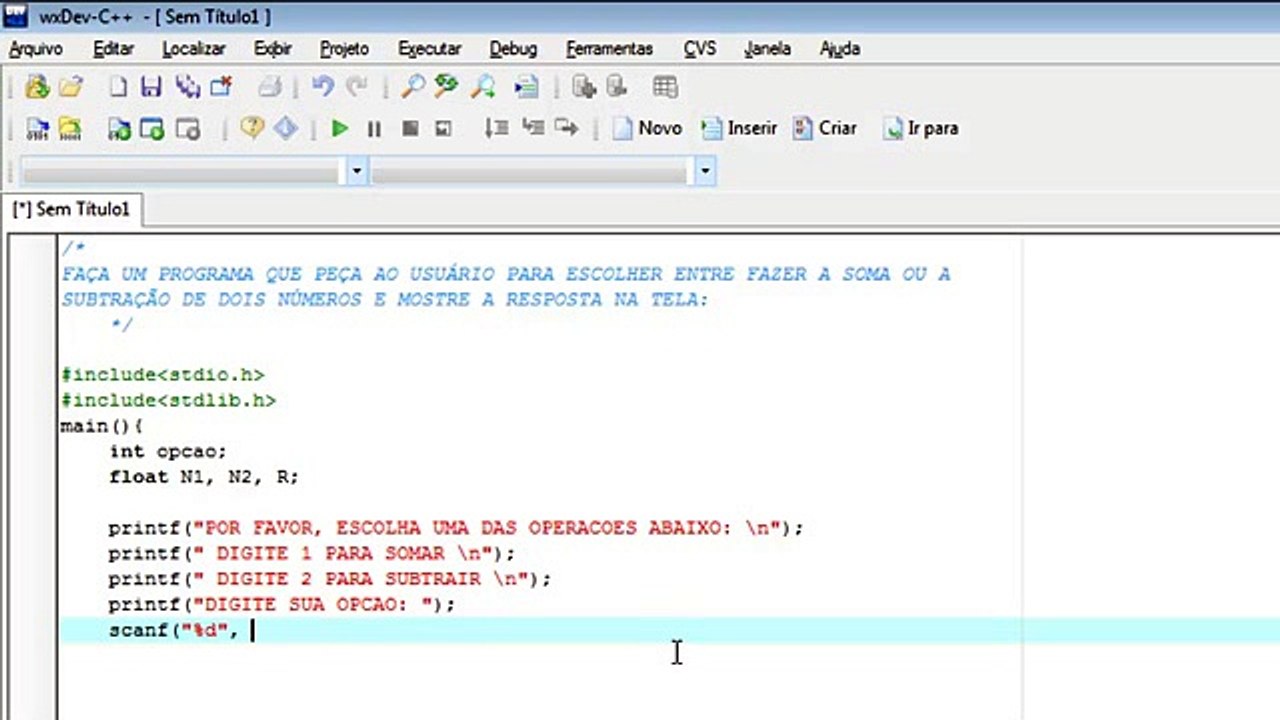Click the #include<stdio.h> line
Viewport: 1280px width, 720px height.
click(x=163, y=375)
